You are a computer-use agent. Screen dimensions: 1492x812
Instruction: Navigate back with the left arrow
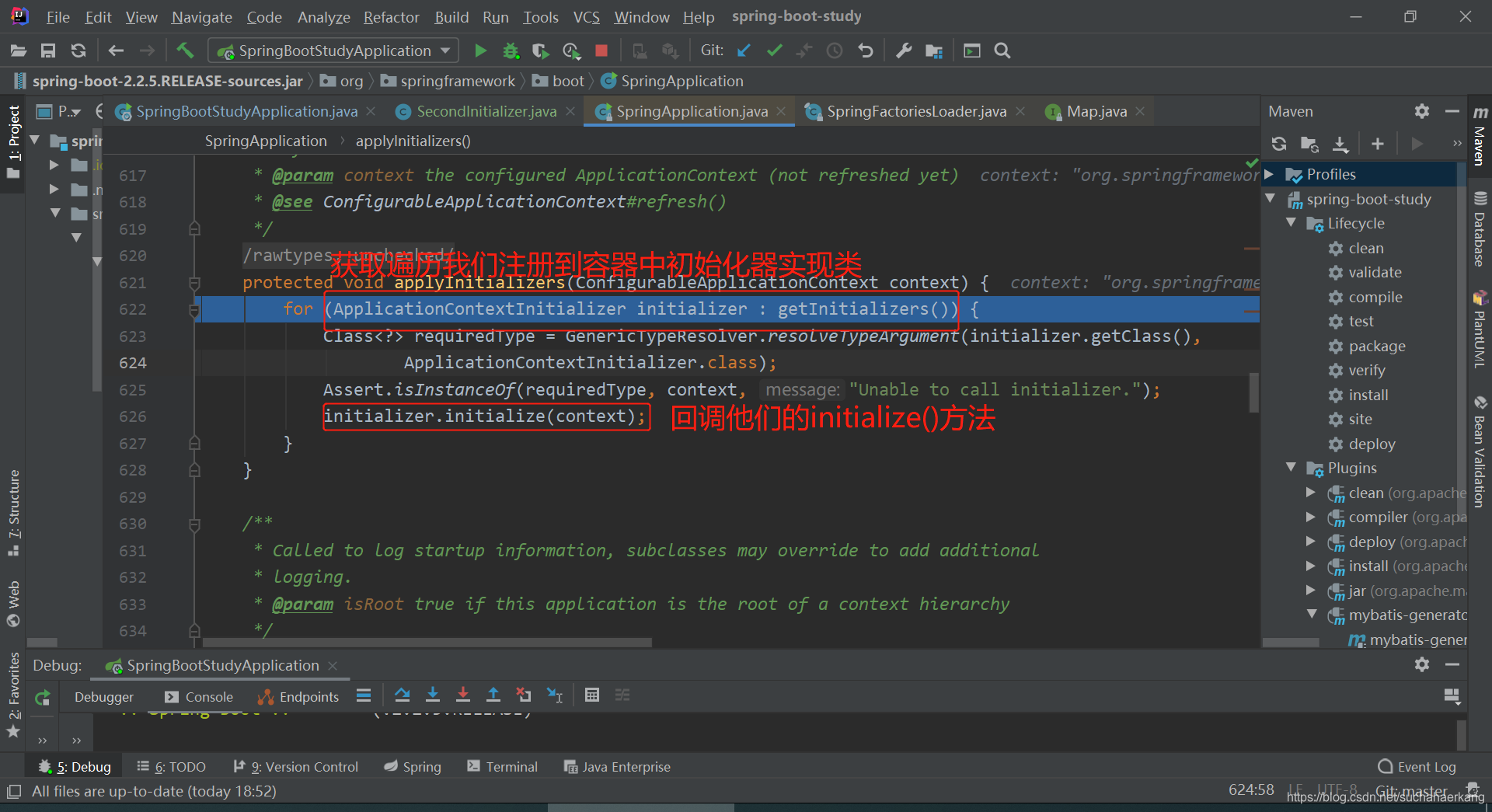[x=116, y=51]
